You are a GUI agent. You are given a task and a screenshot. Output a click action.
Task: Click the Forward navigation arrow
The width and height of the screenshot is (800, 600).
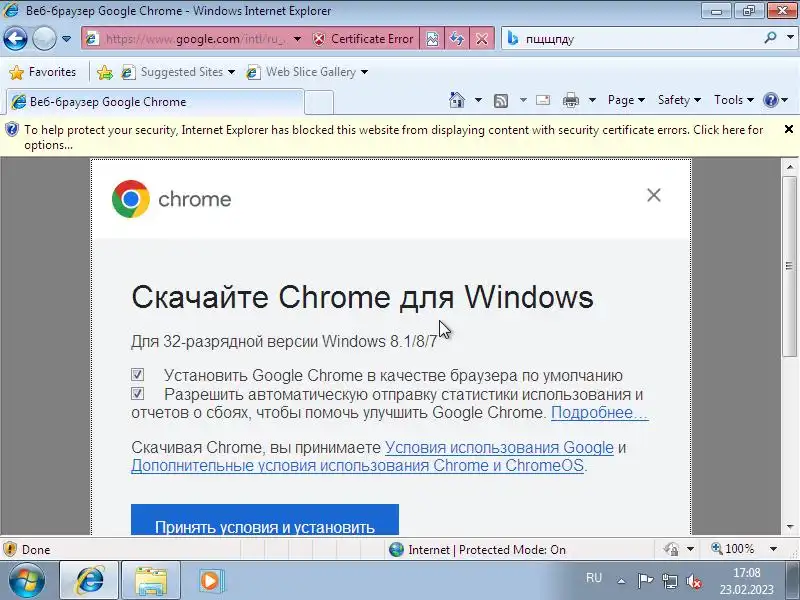44,38
